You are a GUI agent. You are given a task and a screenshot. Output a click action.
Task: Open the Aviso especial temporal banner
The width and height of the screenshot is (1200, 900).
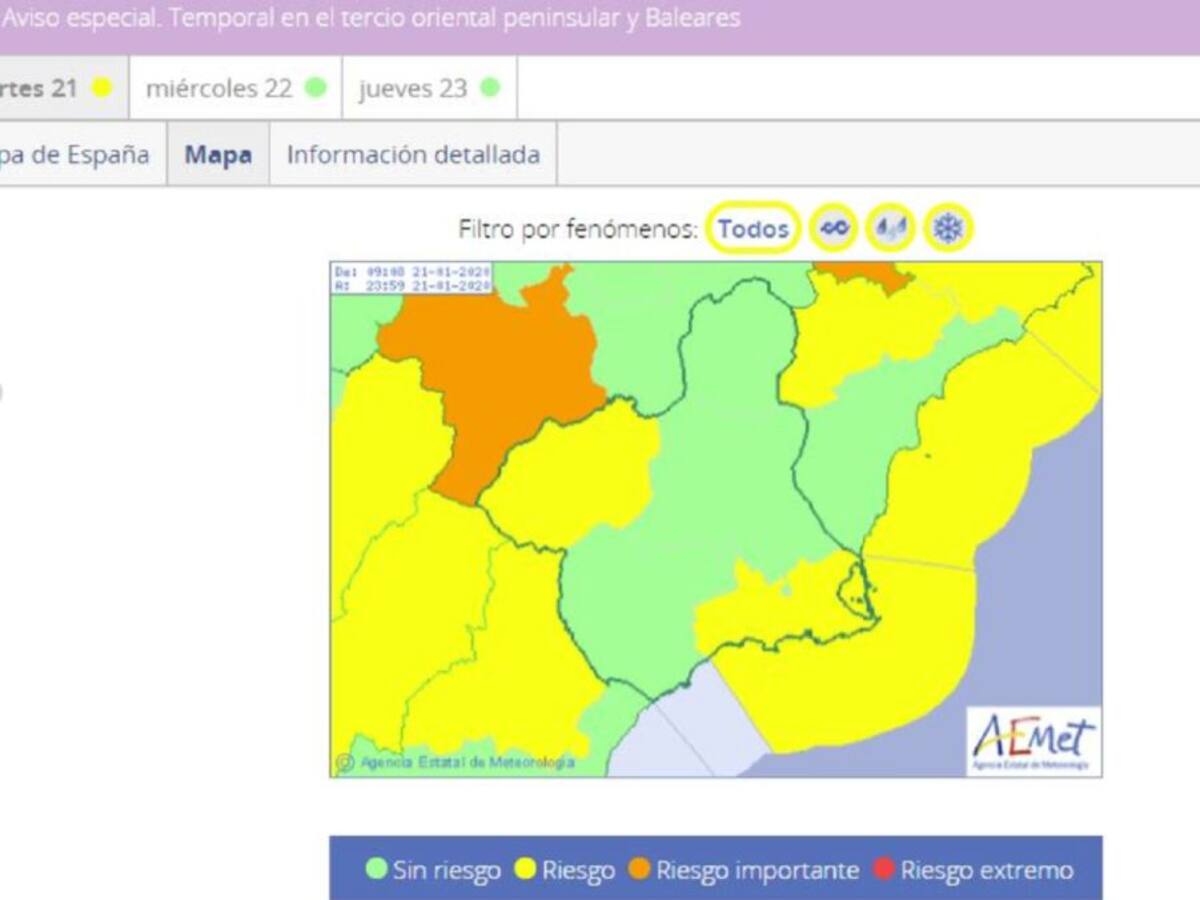pos(370,19)
